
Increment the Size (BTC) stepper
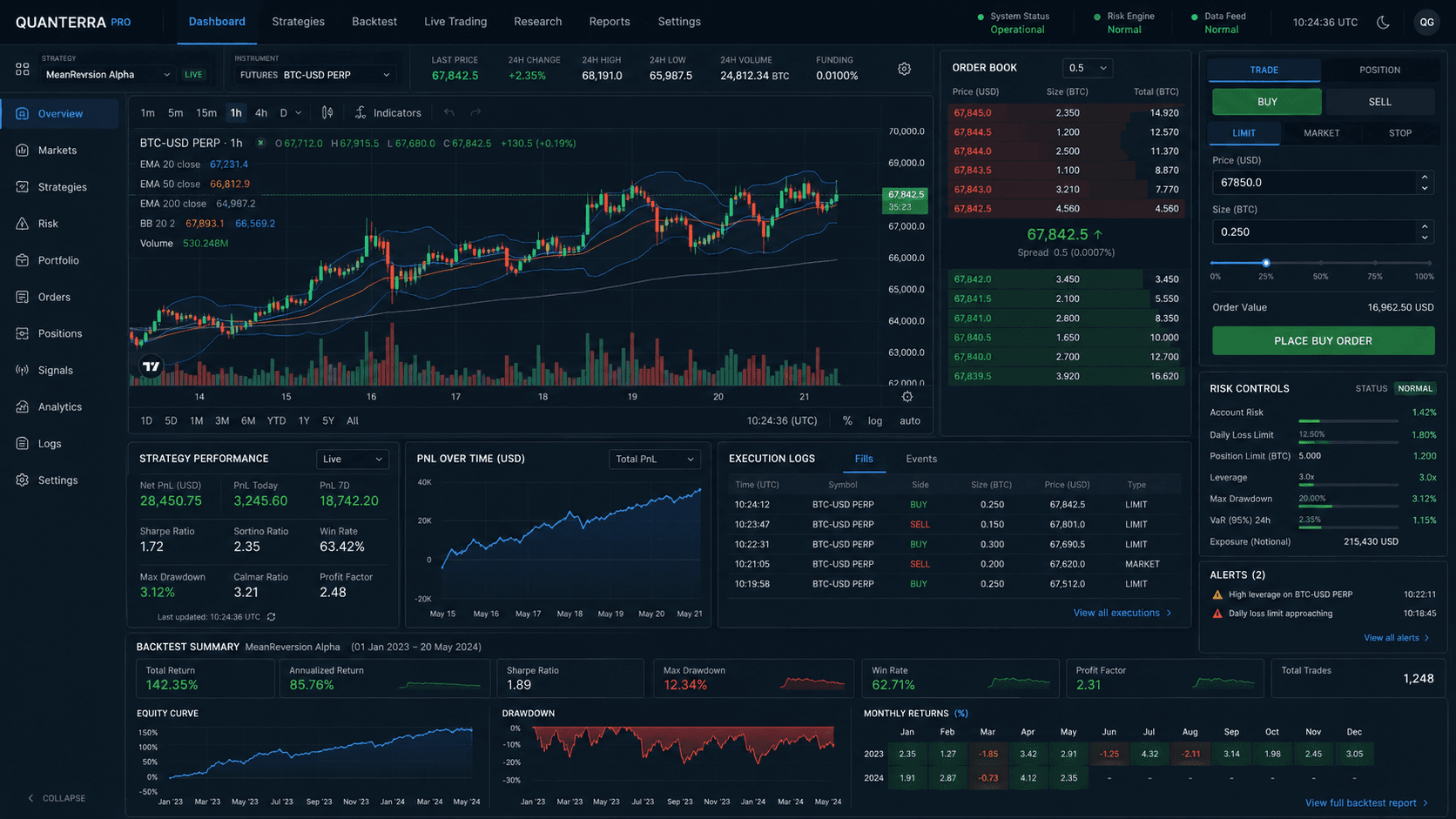[x=1425, y=227]
